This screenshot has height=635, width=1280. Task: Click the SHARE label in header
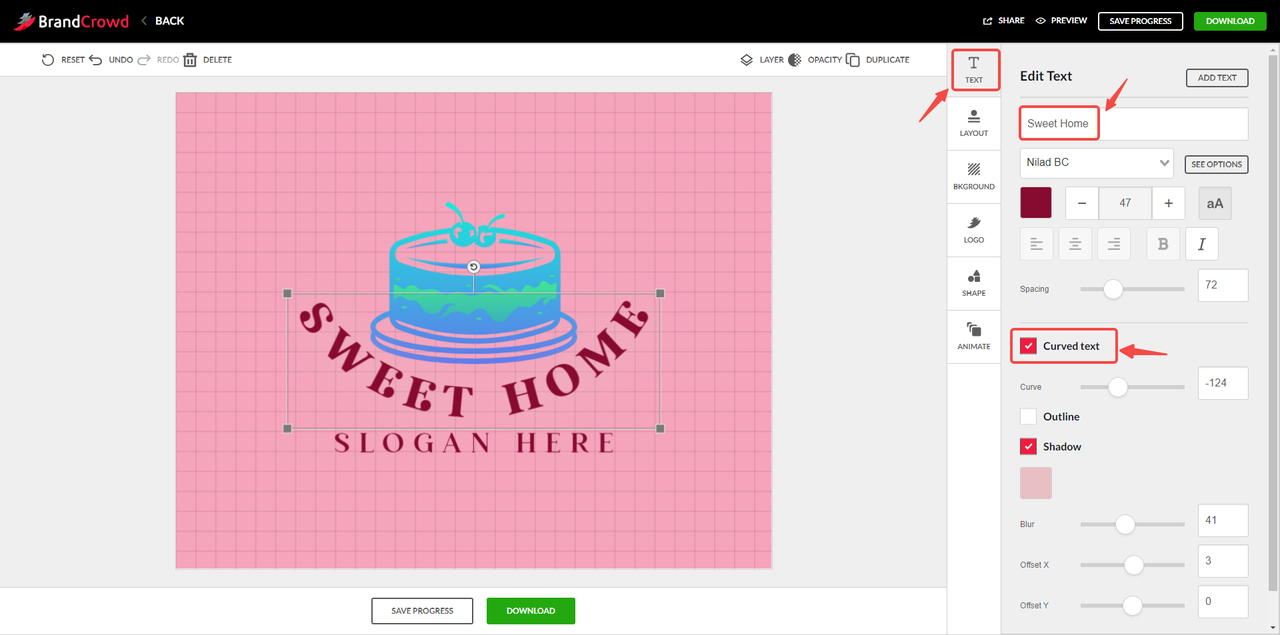pos(1011,21)
